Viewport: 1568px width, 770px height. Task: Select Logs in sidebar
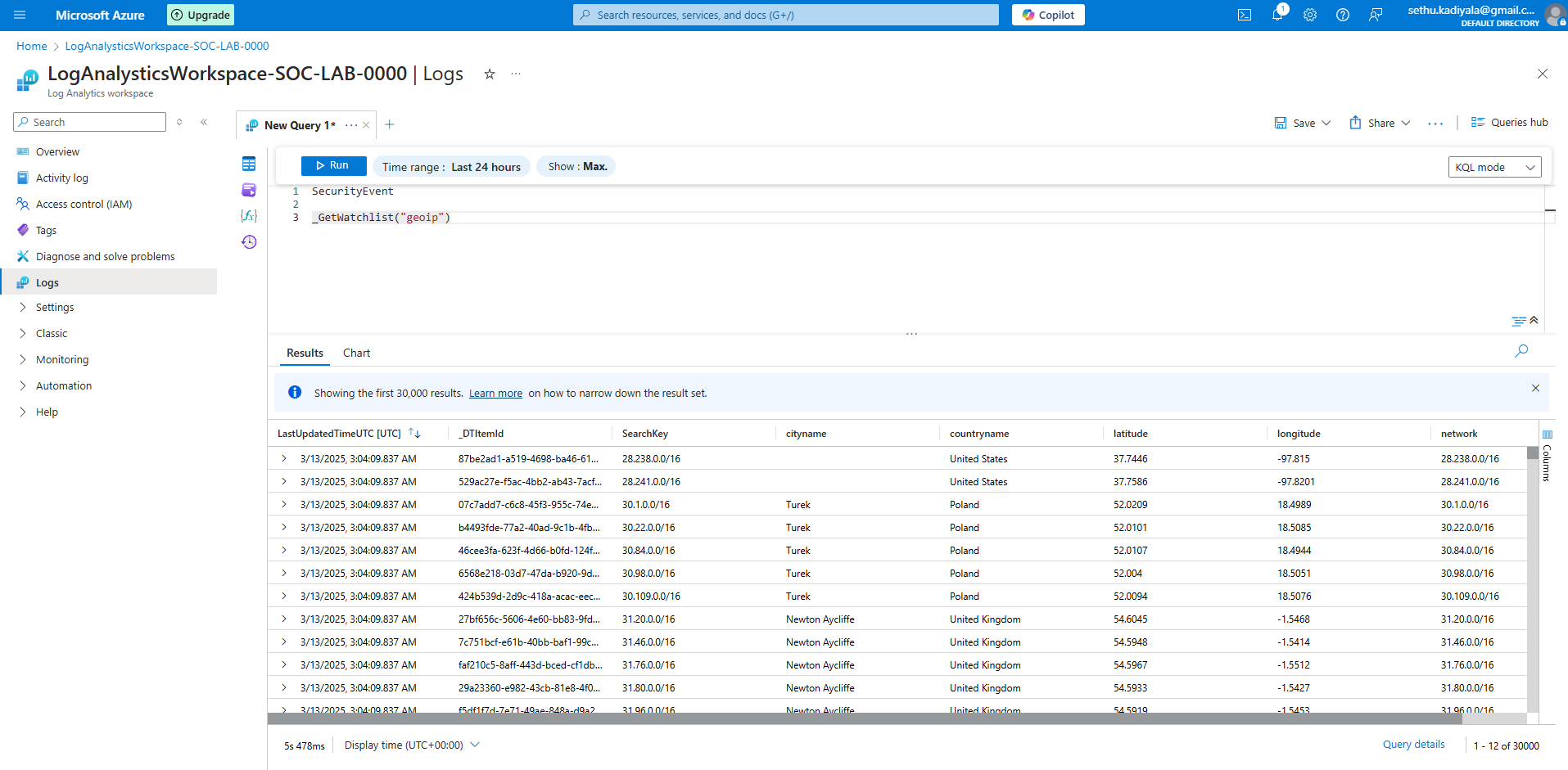(x=108, y=282)
